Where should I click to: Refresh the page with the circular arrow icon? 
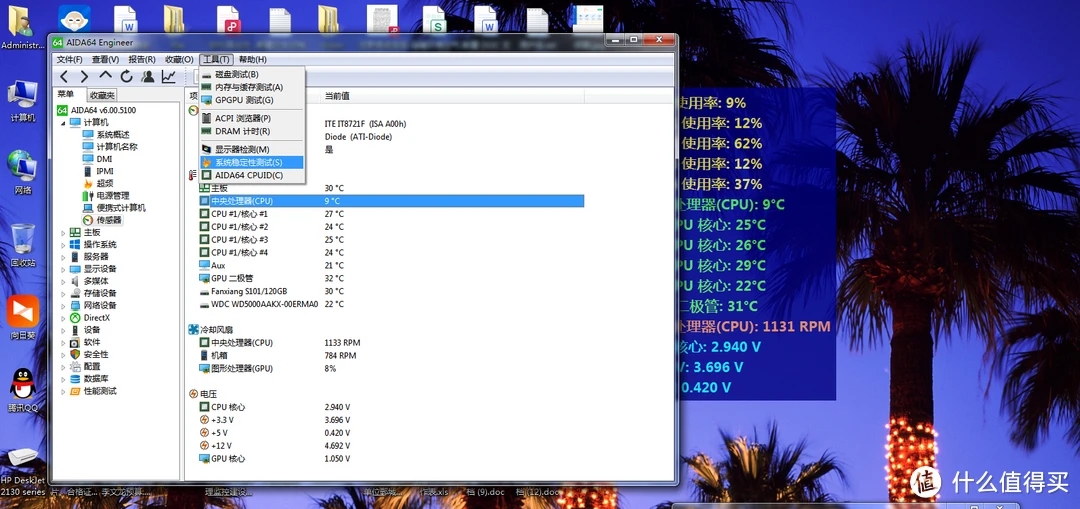[x=127, y=76]
